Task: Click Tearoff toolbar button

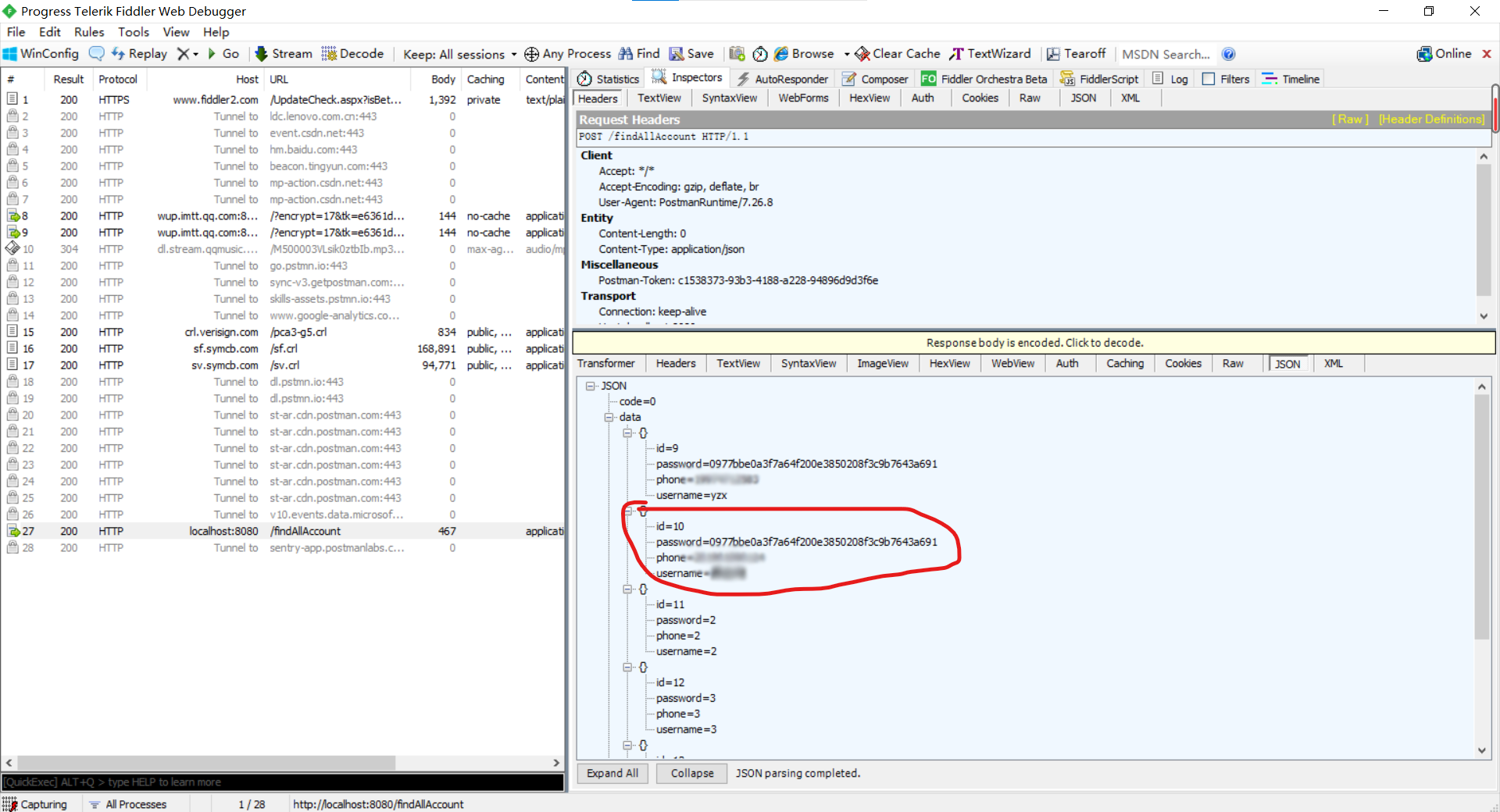Action: [x=1077, y=54]
